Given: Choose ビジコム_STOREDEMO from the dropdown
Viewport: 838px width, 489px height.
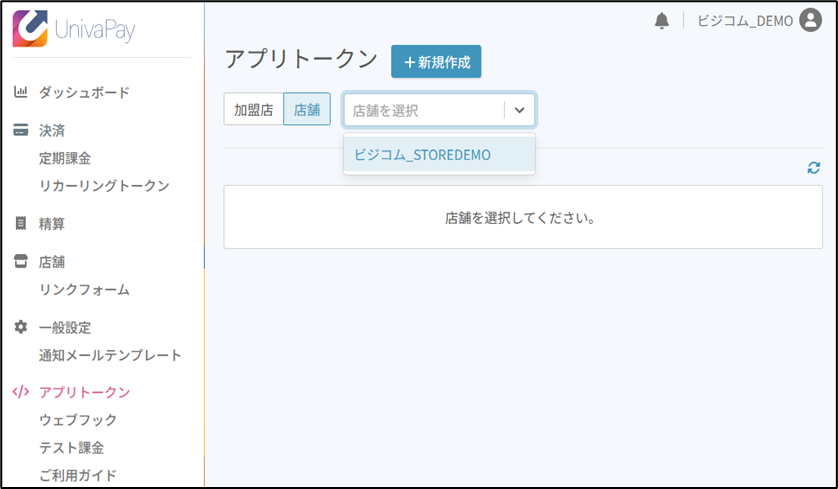Looking at the screenshot, I should tap(439, 154).
